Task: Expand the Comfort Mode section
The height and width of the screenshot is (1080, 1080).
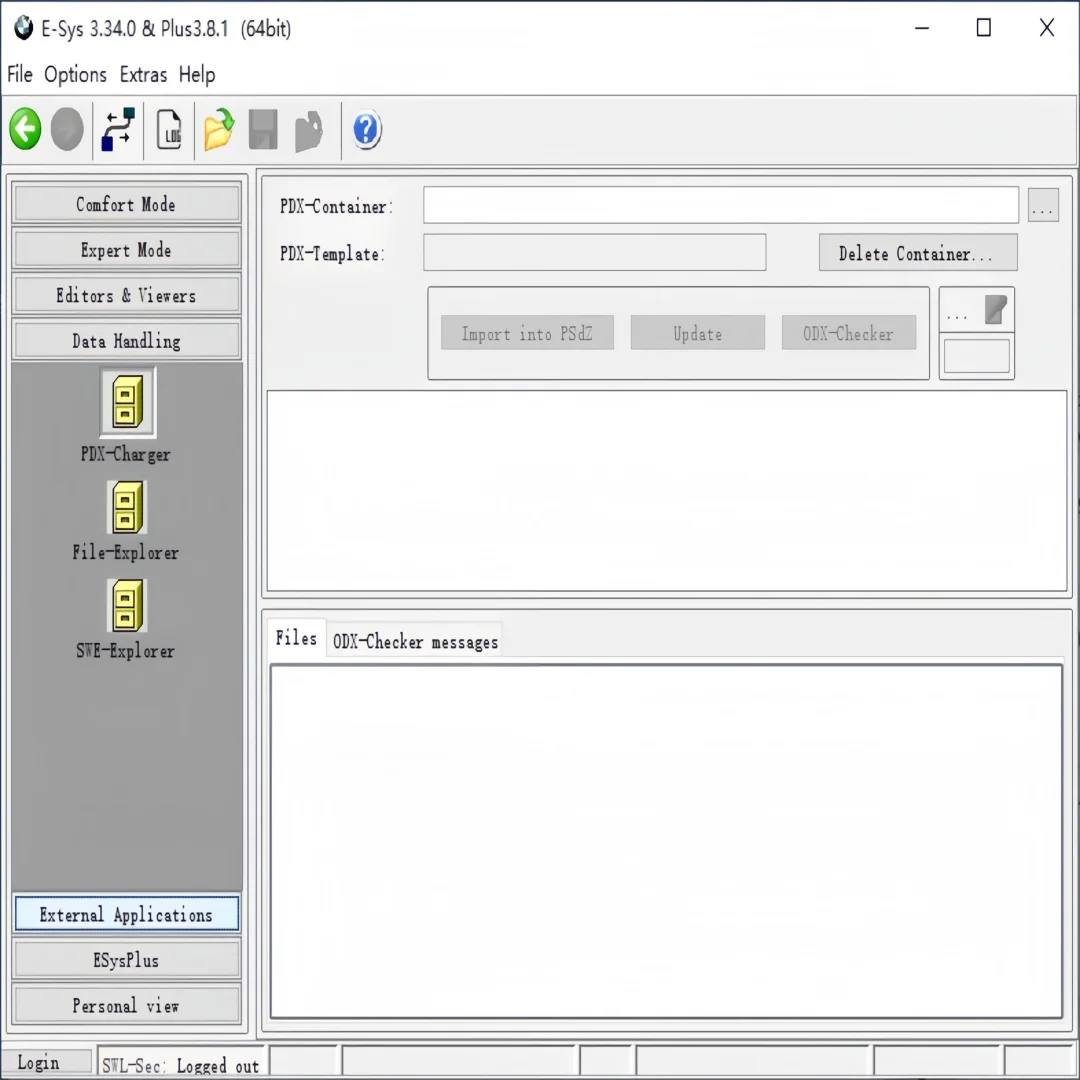Action: pyautogui.click(x=126, y=204)
